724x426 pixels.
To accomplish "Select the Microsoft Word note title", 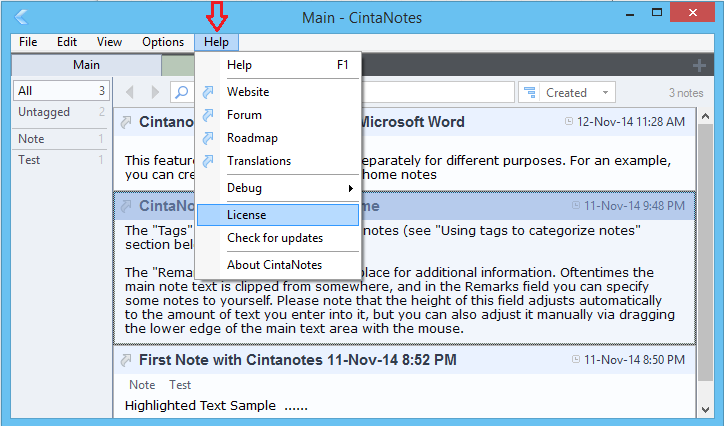I will [x=412, y=122].
